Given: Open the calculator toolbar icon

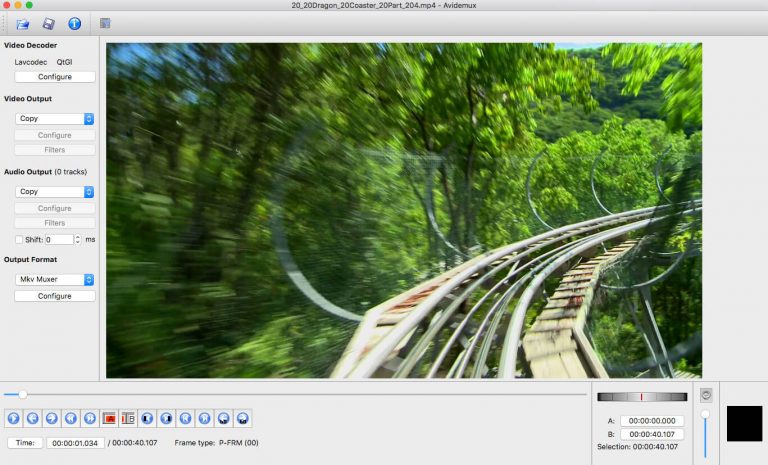Looking at the screenshot, I should point(105,23).
